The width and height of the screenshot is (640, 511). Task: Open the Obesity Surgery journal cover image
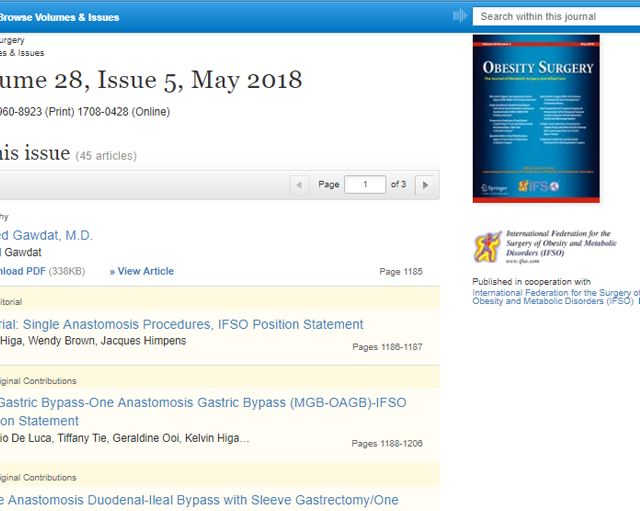(x=536, y=118)
